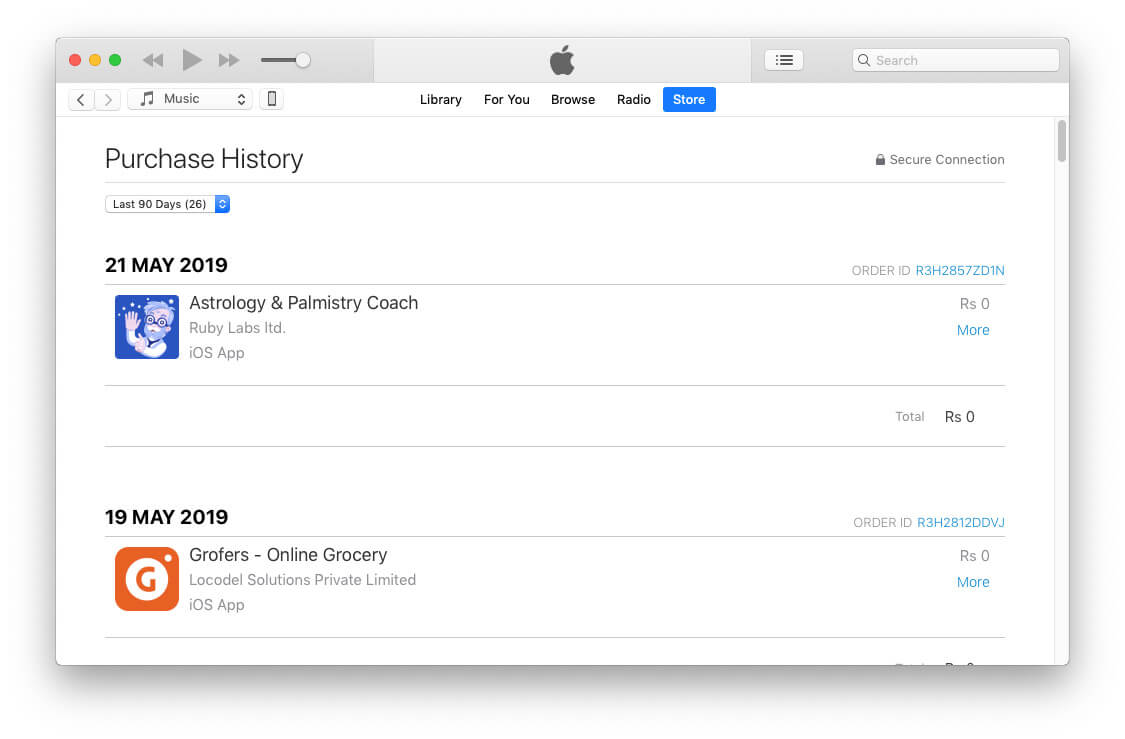Click the Apple logo in the display
This screenshot has width=1125, height=739.
562,60
